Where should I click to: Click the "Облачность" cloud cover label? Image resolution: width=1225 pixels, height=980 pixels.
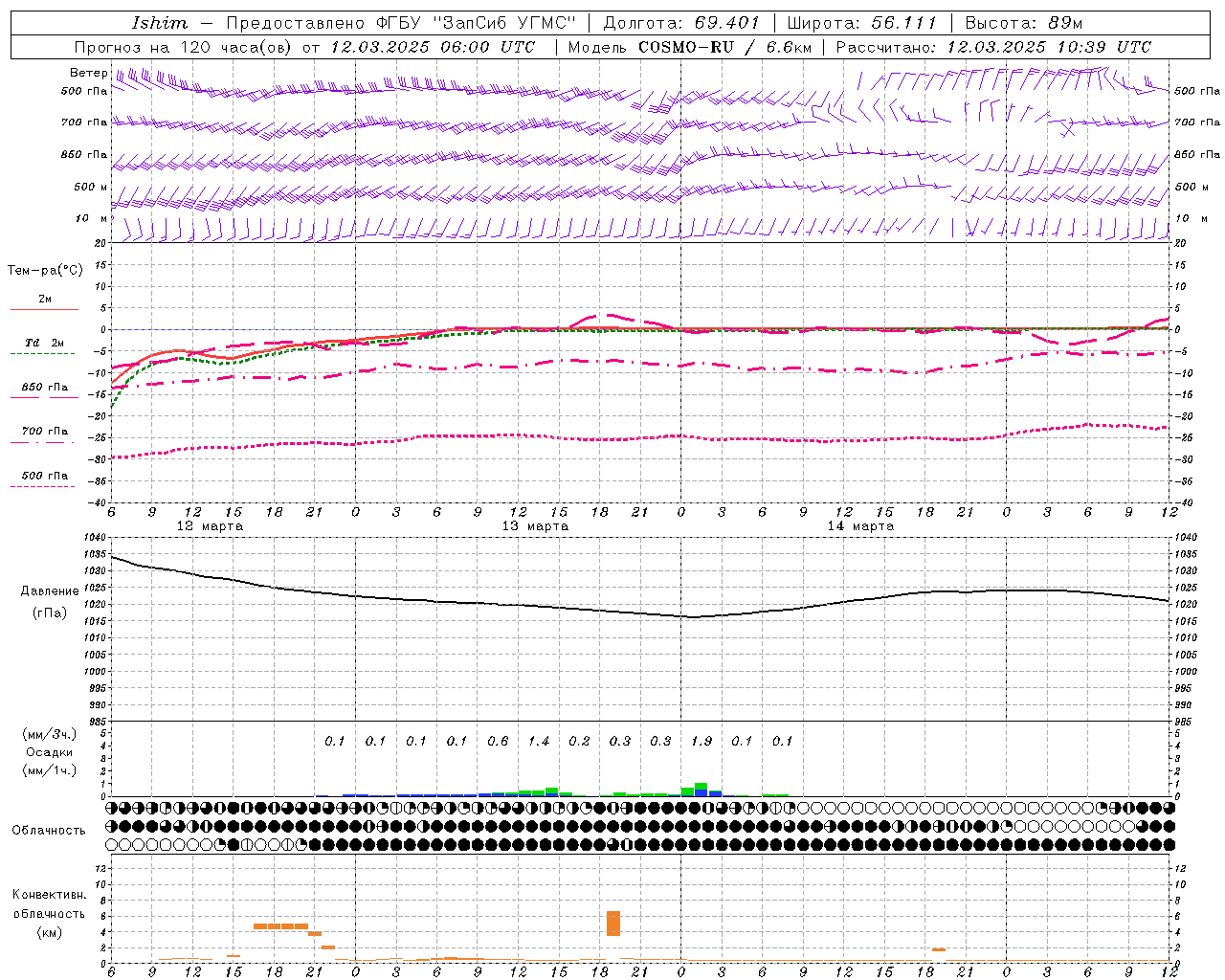[49, 831]
